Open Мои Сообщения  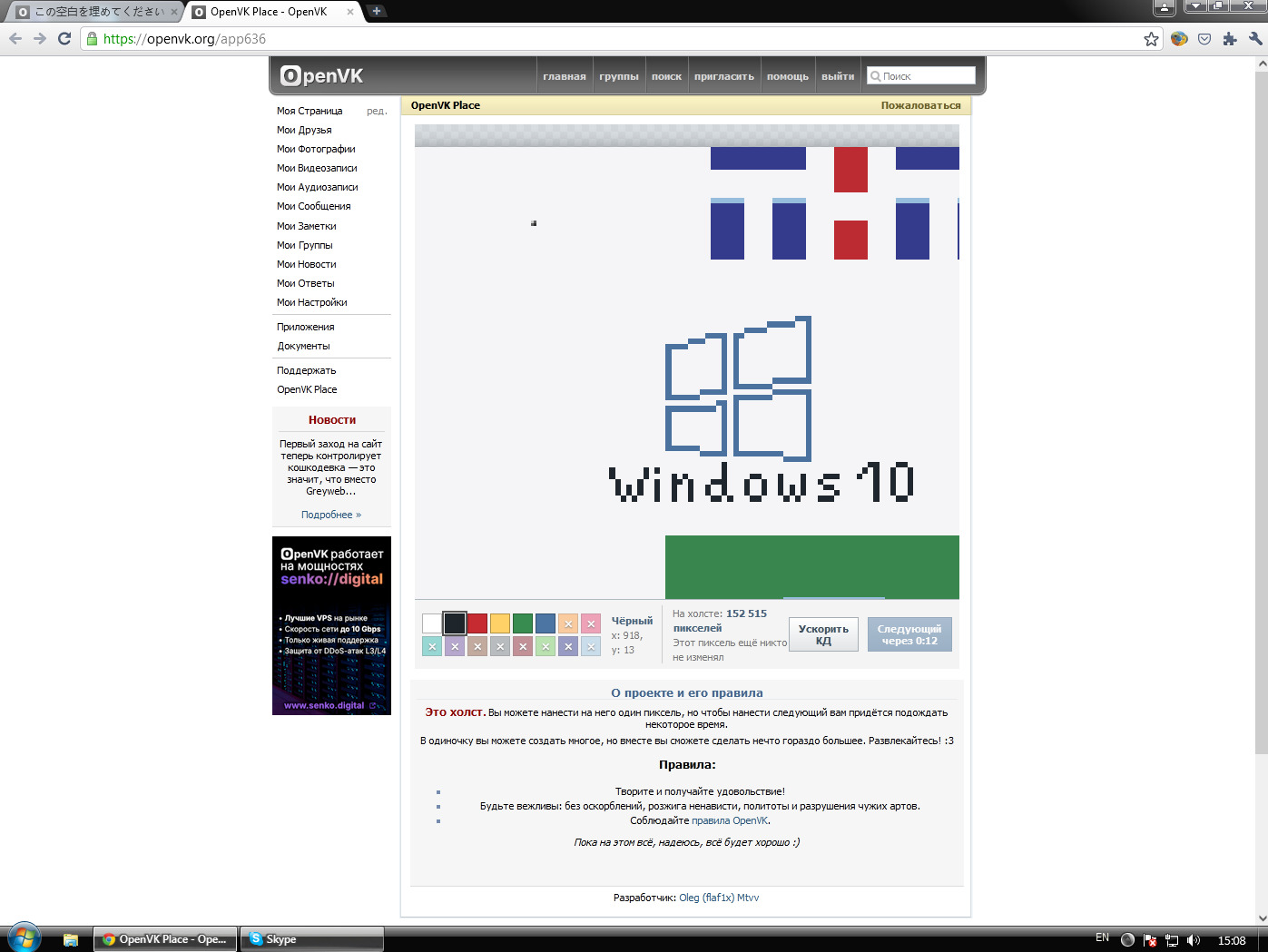[314, 206]
